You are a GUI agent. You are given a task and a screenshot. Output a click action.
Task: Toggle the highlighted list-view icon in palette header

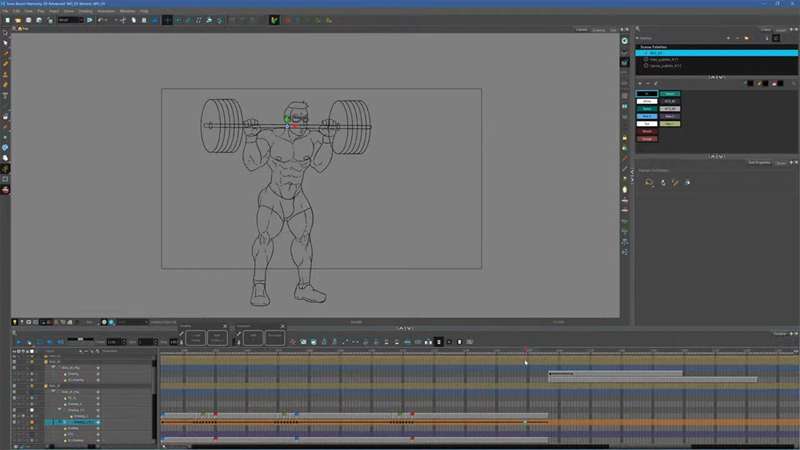point(777,38)
